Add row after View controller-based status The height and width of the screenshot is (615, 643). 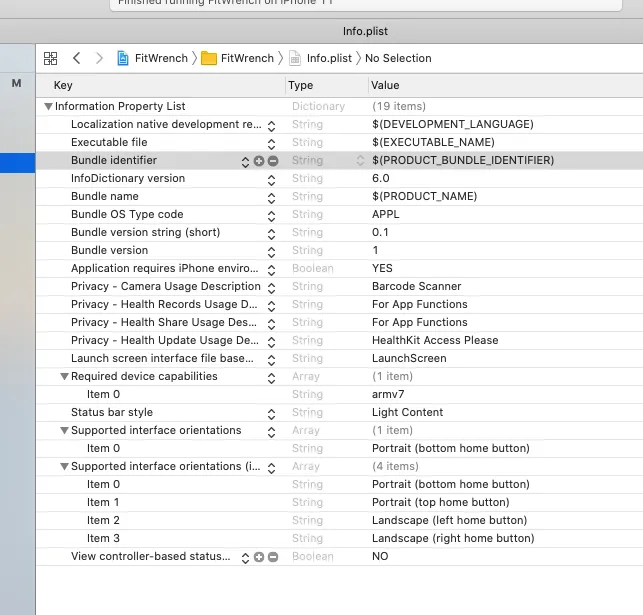(x=259, y=557)
